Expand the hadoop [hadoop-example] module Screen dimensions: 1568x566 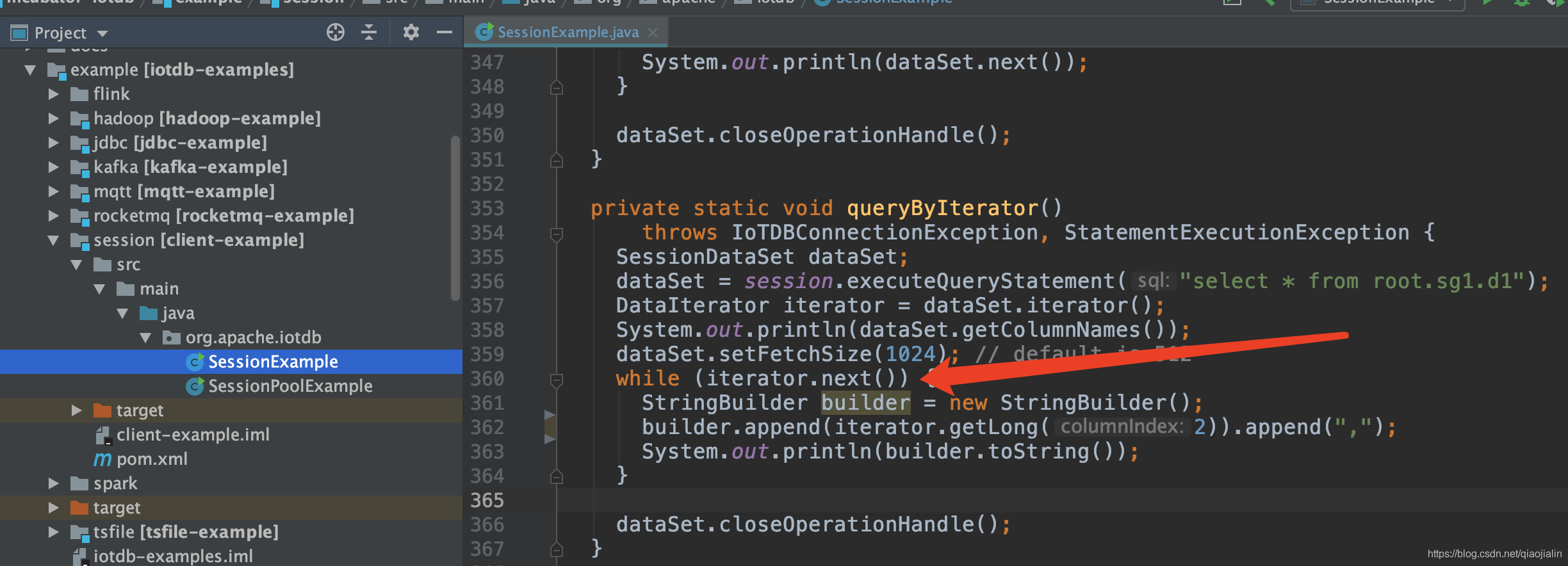click(54, 118)
